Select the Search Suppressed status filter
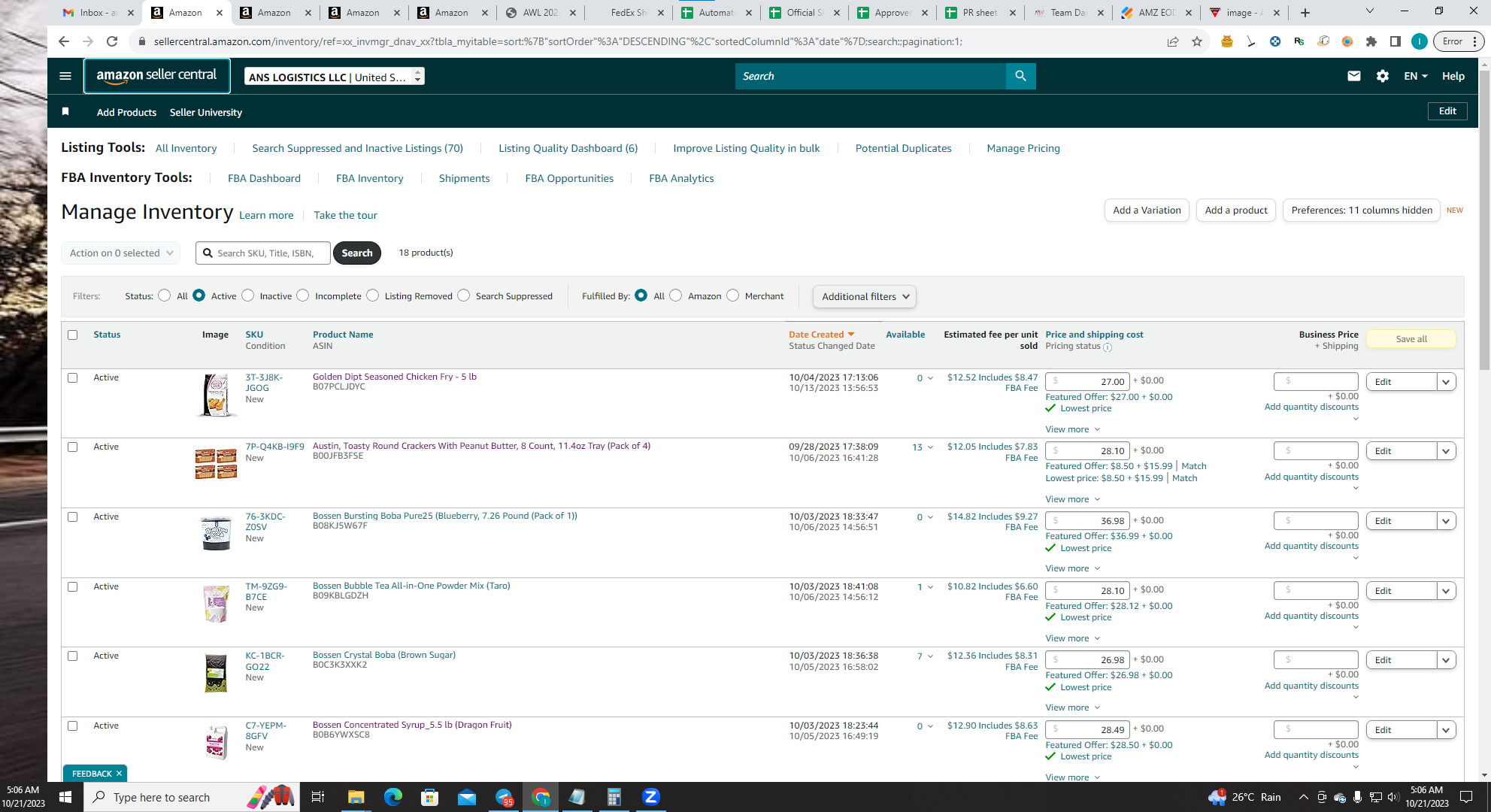 pos(464,295)
